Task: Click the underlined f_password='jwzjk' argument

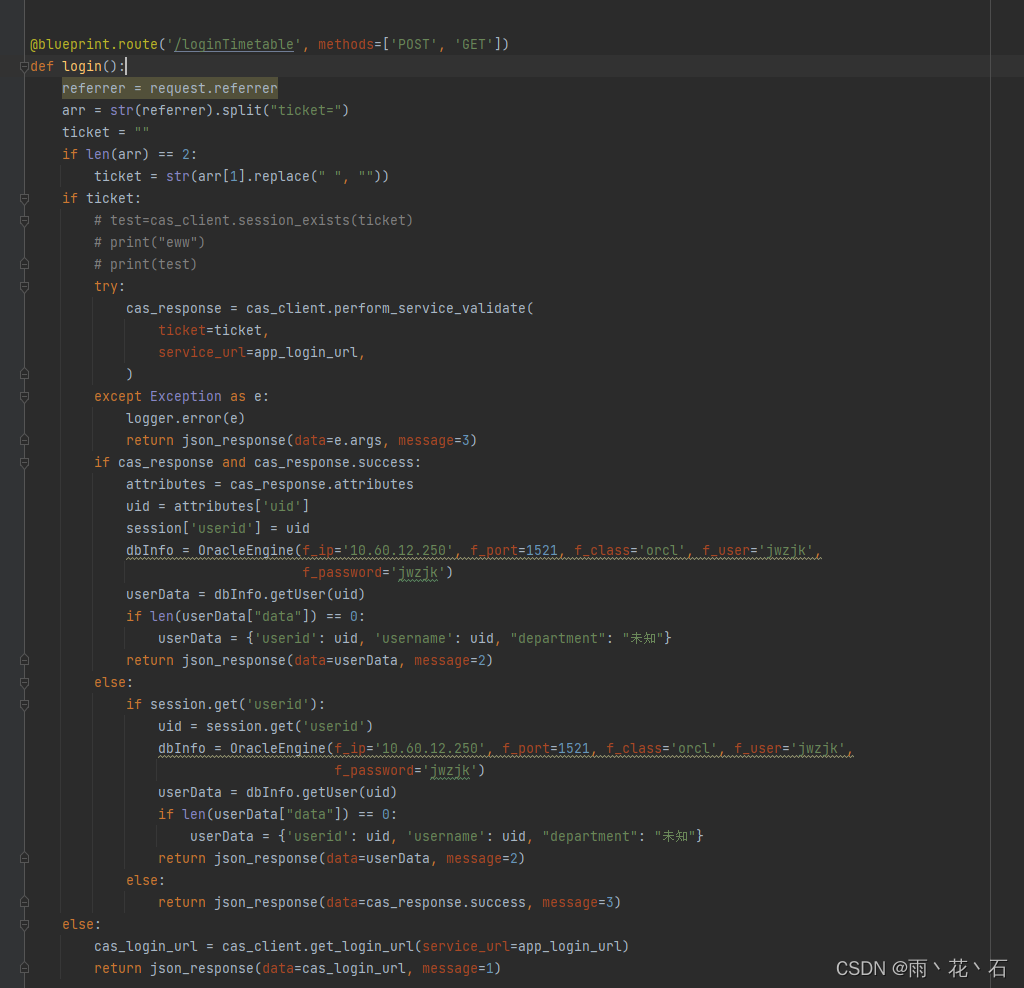Action: pyautogui.click(x=380, y=571)
